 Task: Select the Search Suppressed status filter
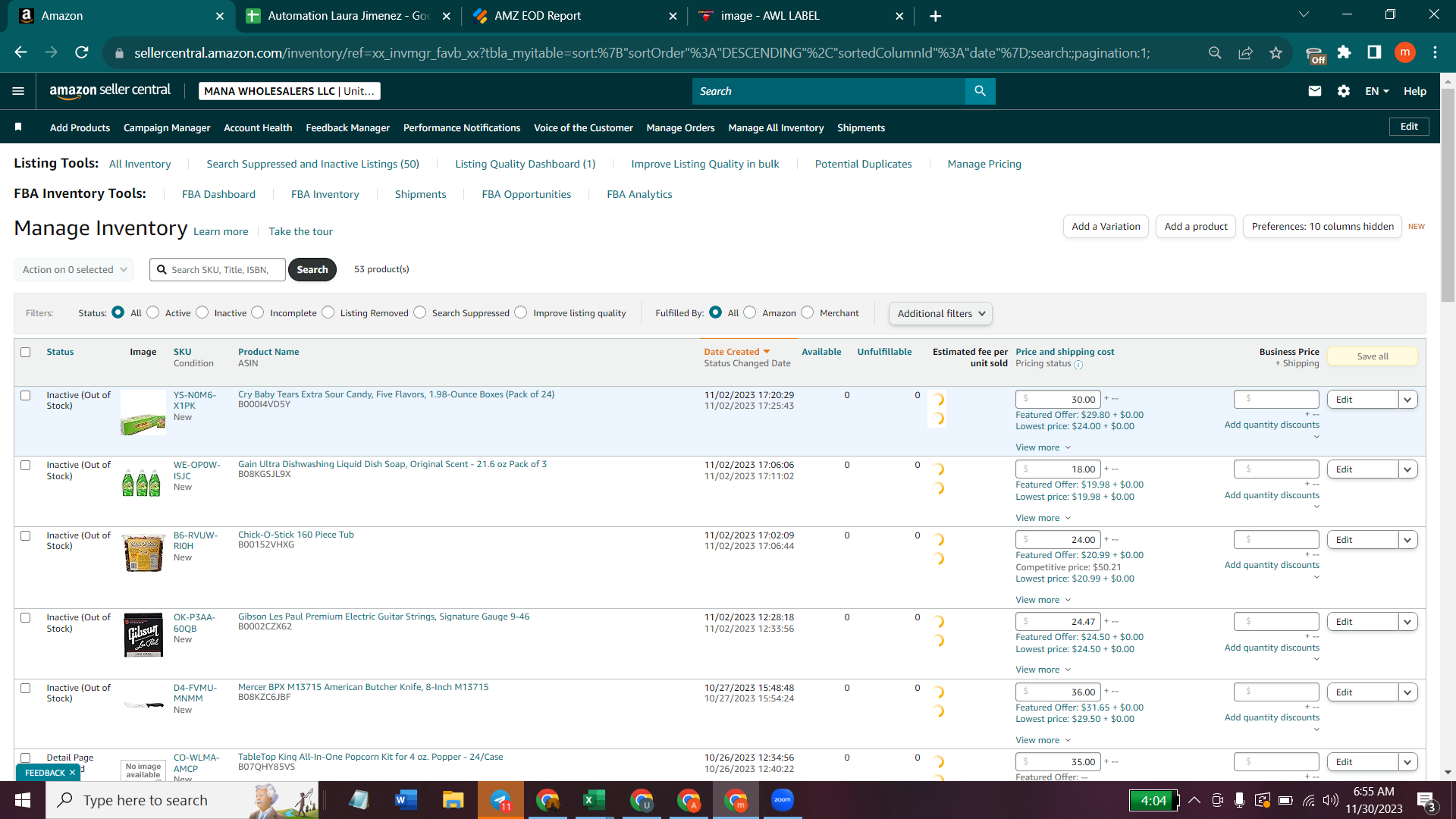[420, 312]
